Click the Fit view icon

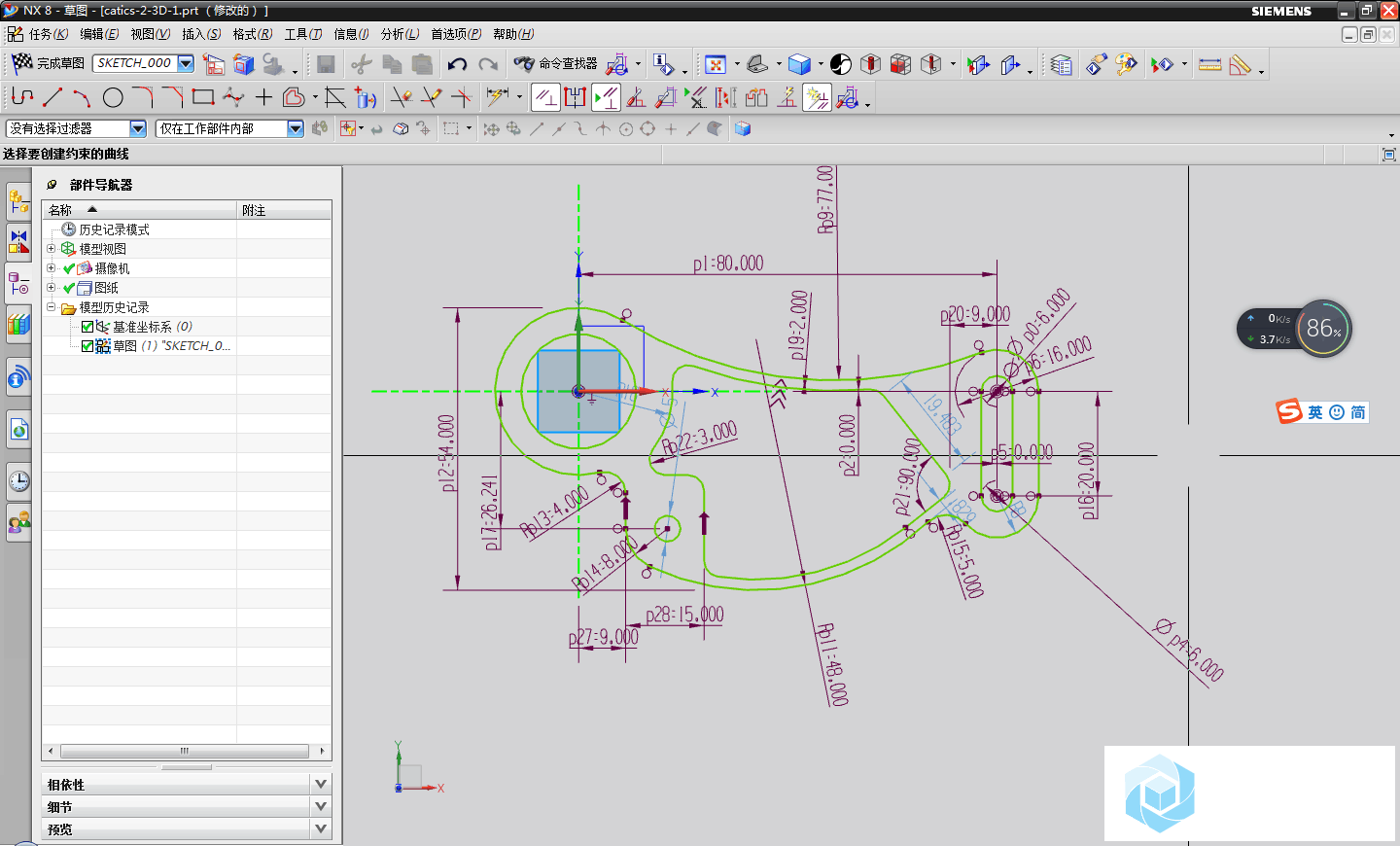pos(716,64)
